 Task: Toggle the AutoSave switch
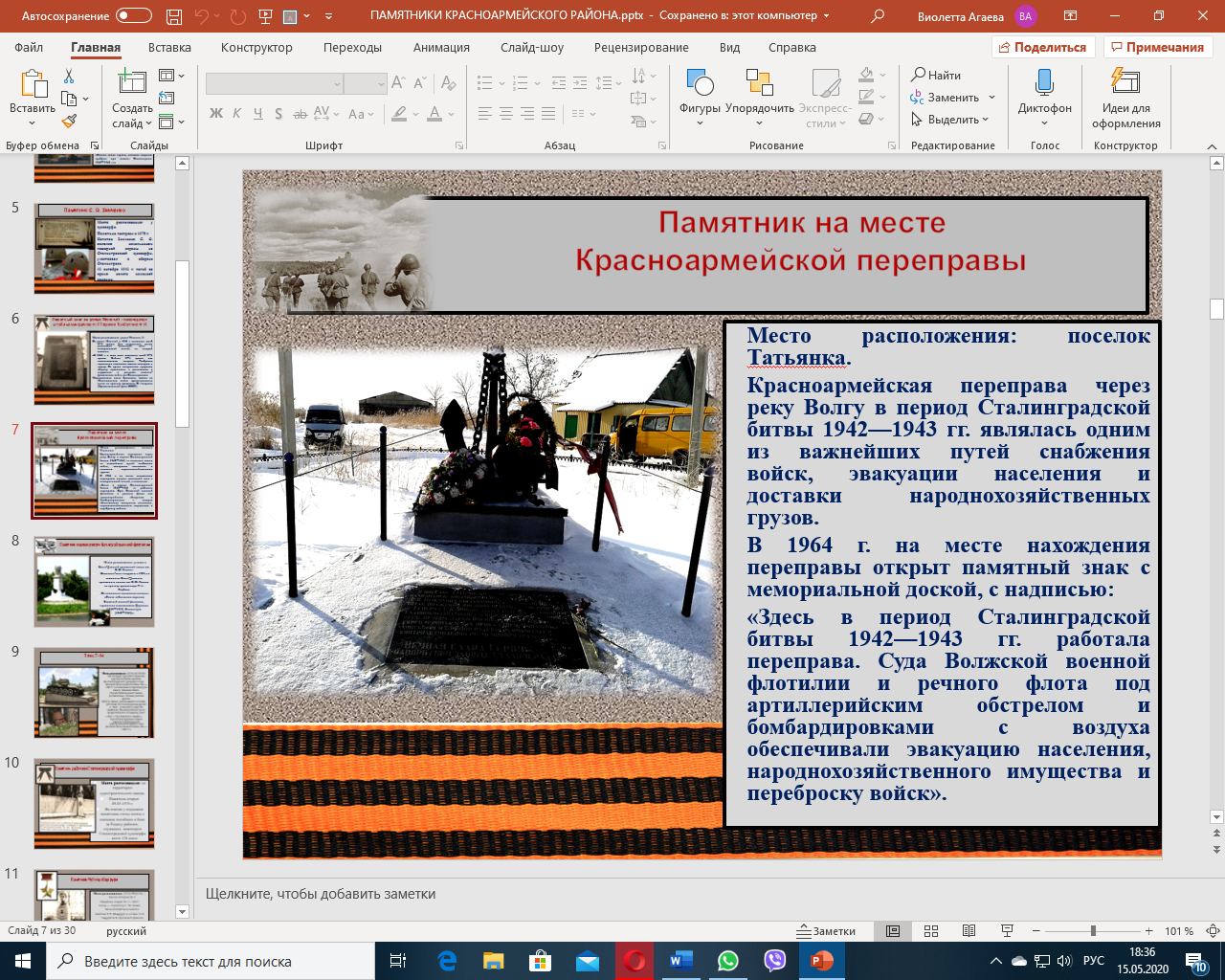(x=133, y=16)
